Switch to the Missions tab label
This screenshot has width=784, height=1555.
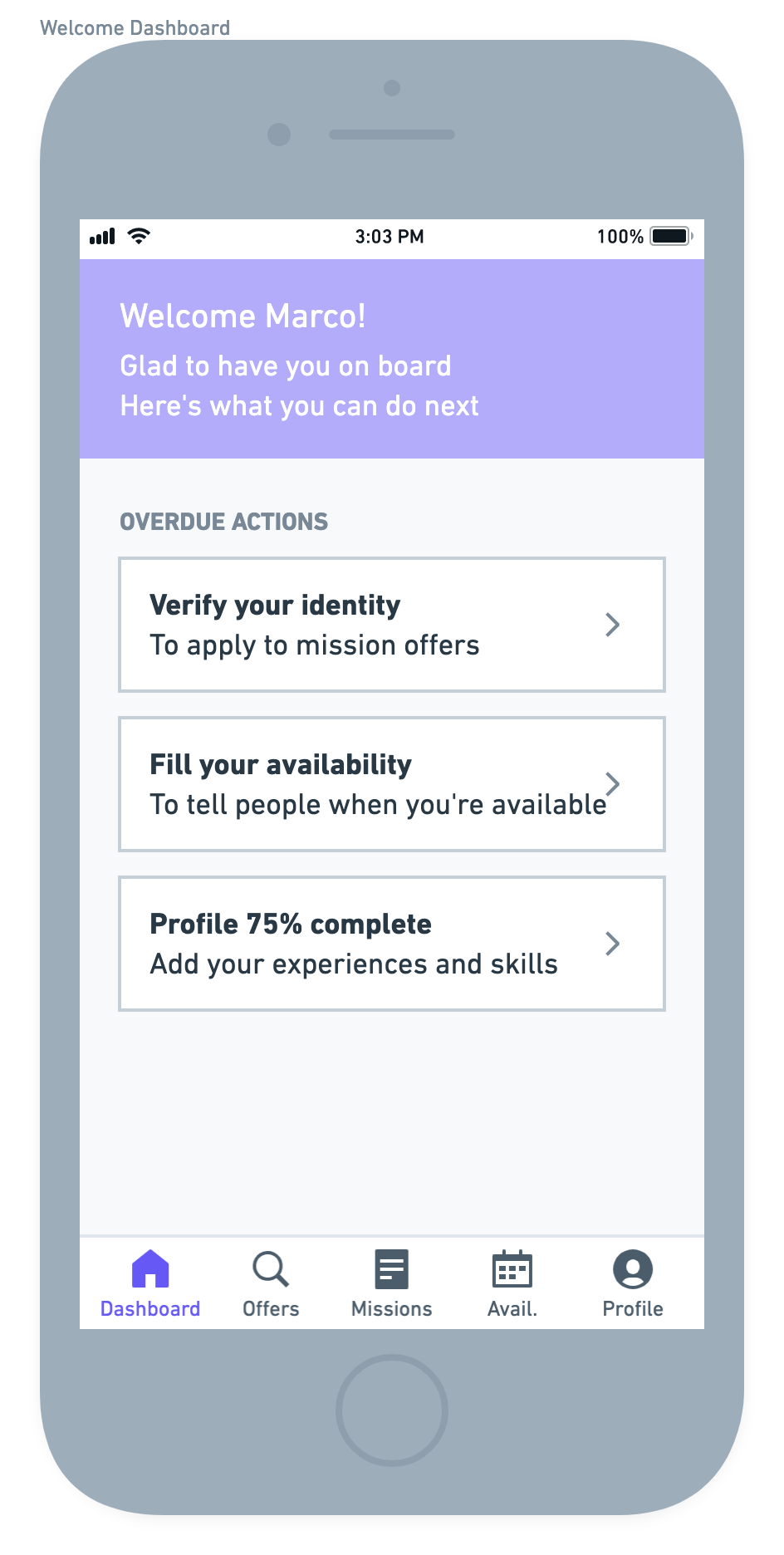click(x=392, y=1309)
